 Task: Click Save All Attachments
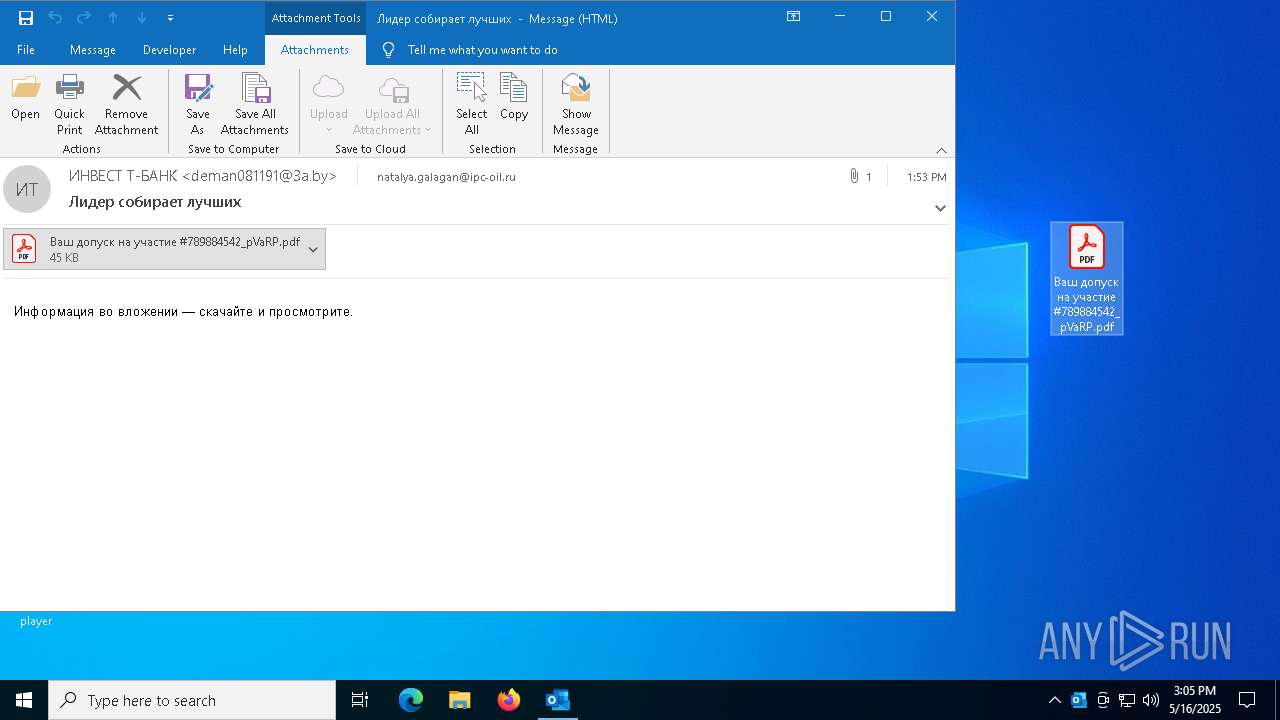click(x=255, y=104)
